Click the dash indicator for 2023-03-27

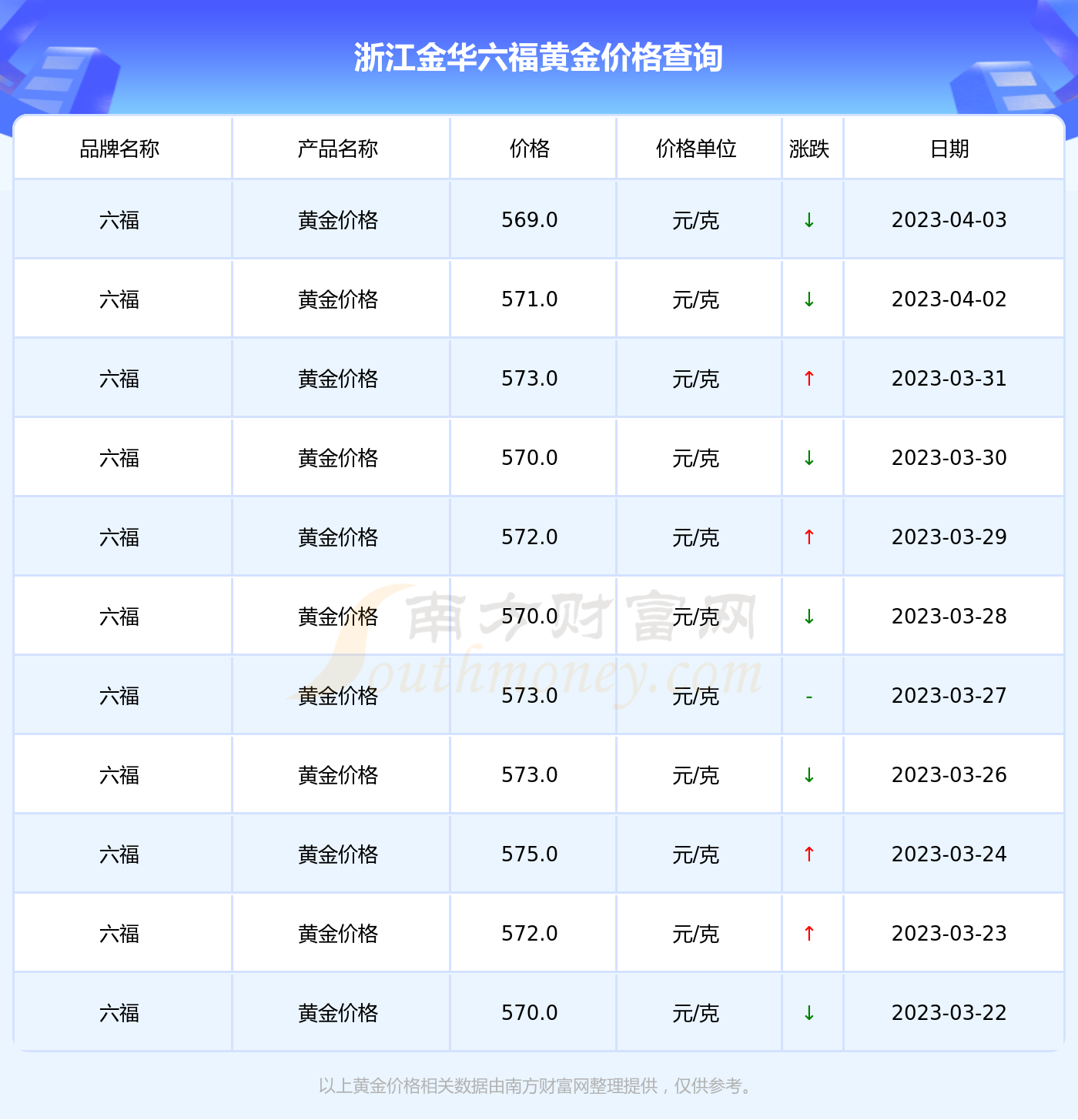(x=809, y=697)
